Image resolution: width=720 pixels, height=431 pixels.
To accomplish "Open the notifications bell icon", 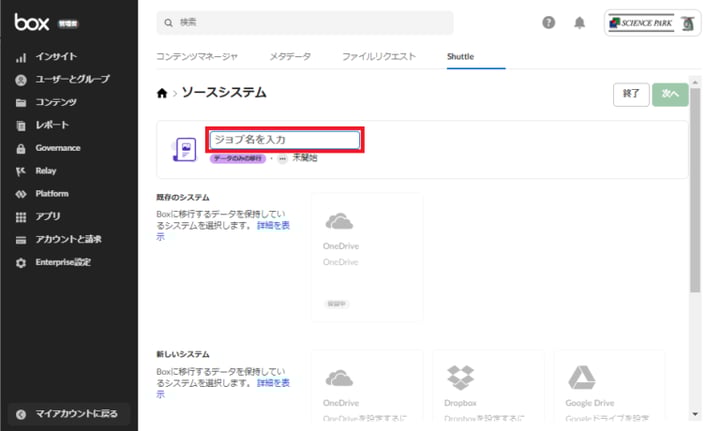I will tap(579, 23).
